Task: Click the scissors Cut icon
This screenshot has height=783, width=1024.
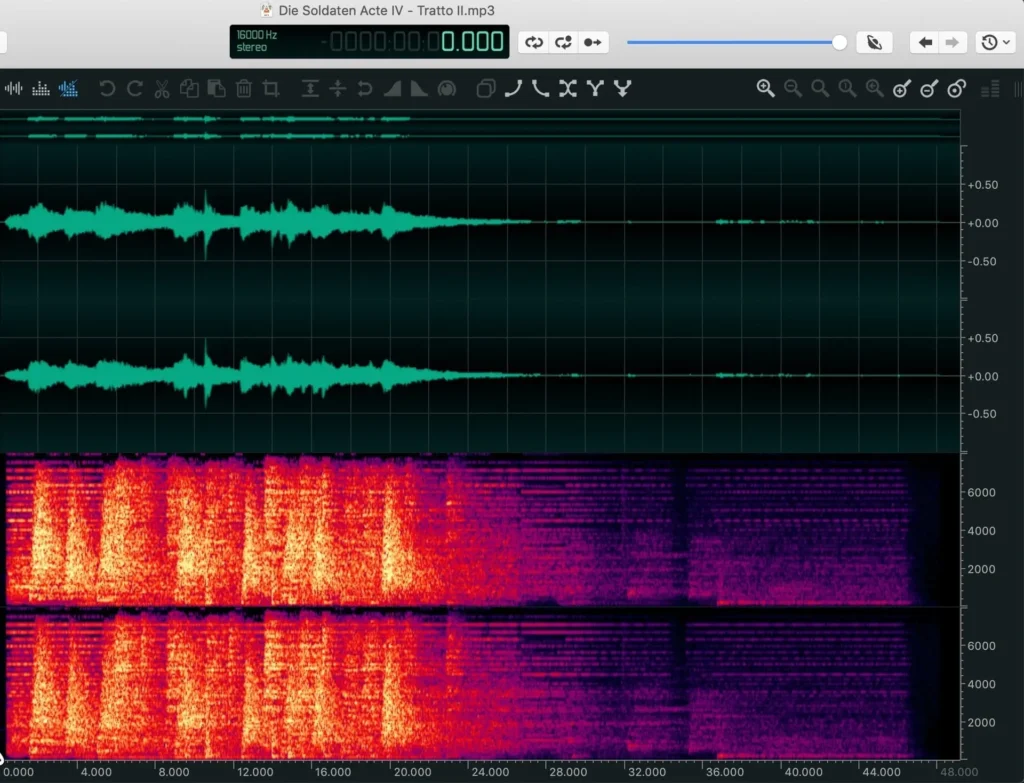Action: click(x=162, y=89)
